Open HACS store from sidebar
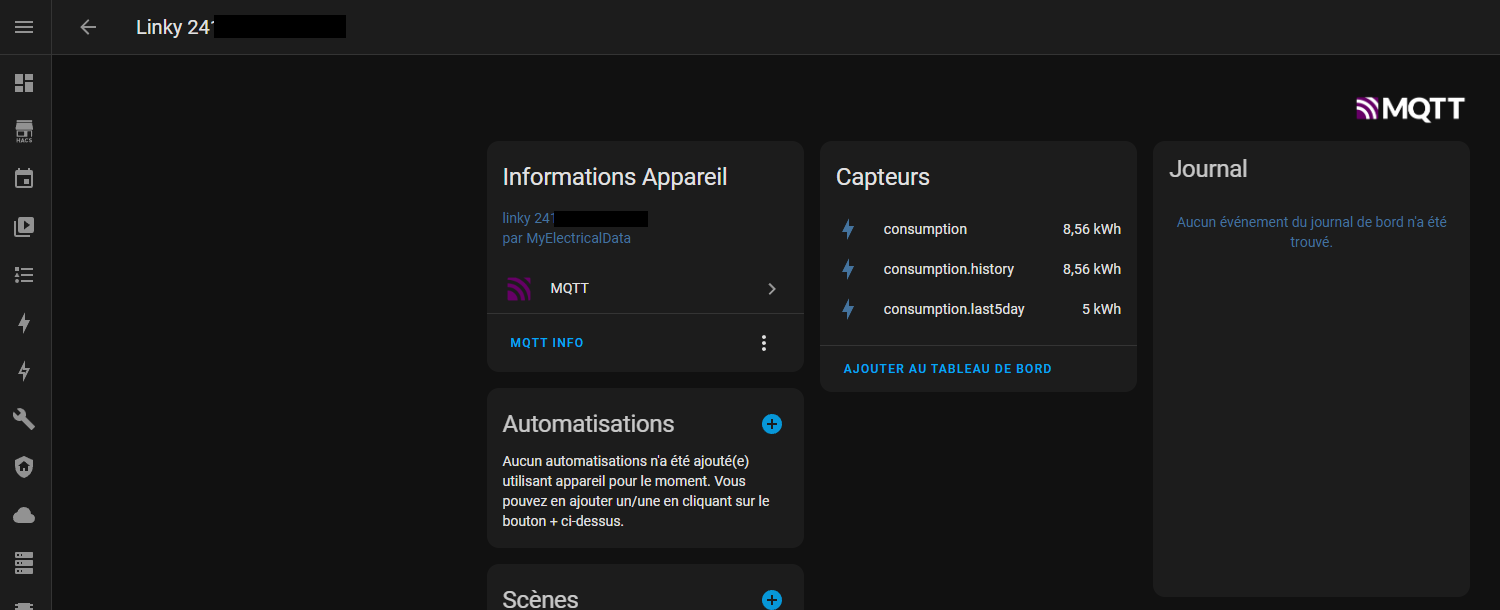Viewport: 1500px width, 610px height. coord(24,131)
